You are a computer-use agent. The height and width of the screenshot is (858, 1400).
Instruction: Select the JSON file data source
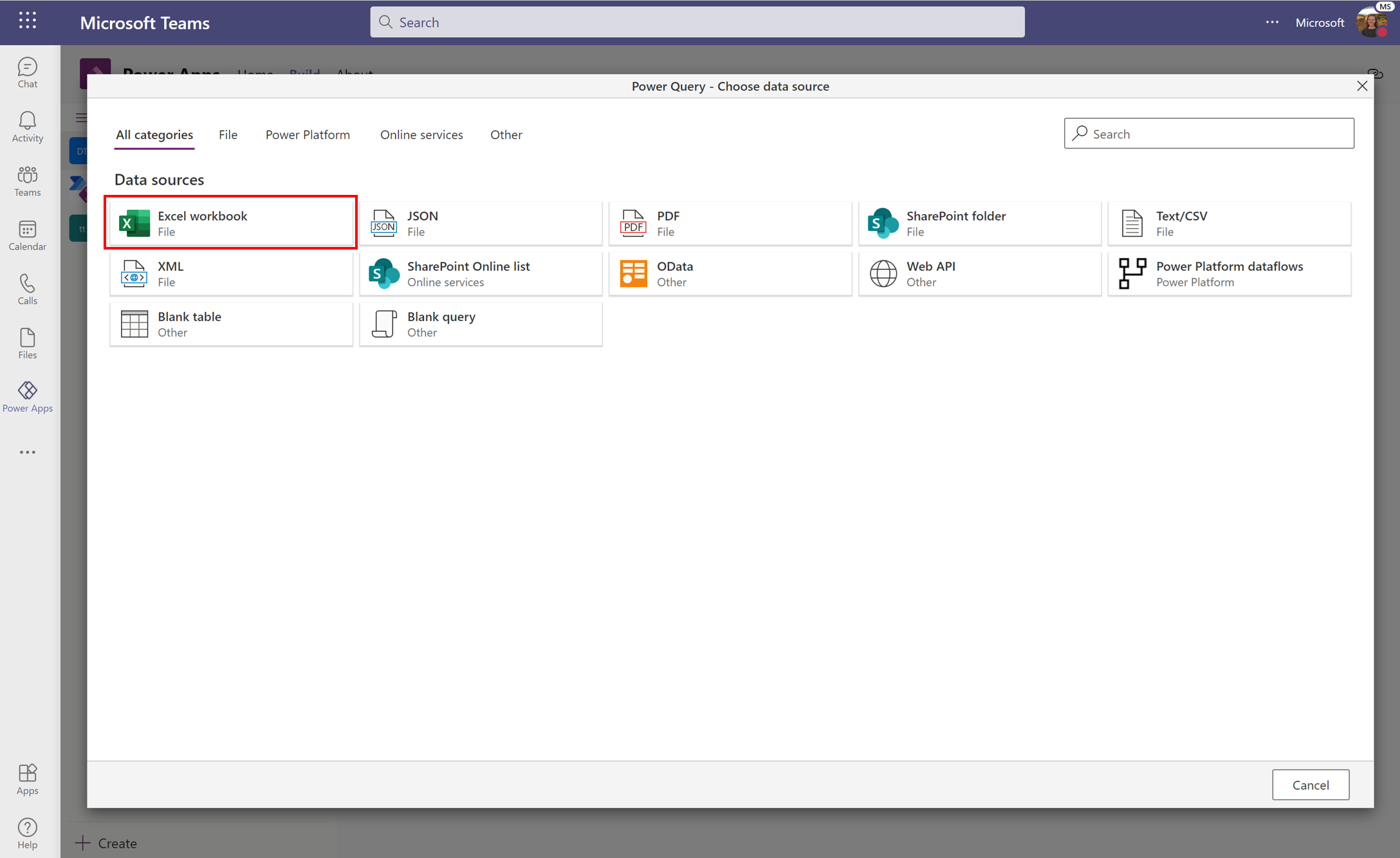point(481,222)
